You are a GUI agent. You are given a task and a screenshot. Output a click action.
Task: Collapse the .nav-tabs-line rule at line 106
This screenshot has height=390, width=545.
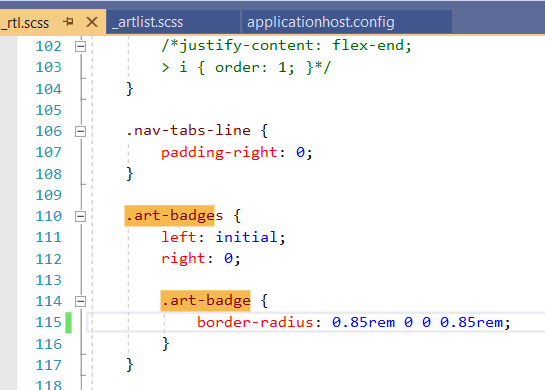point(80,131)
